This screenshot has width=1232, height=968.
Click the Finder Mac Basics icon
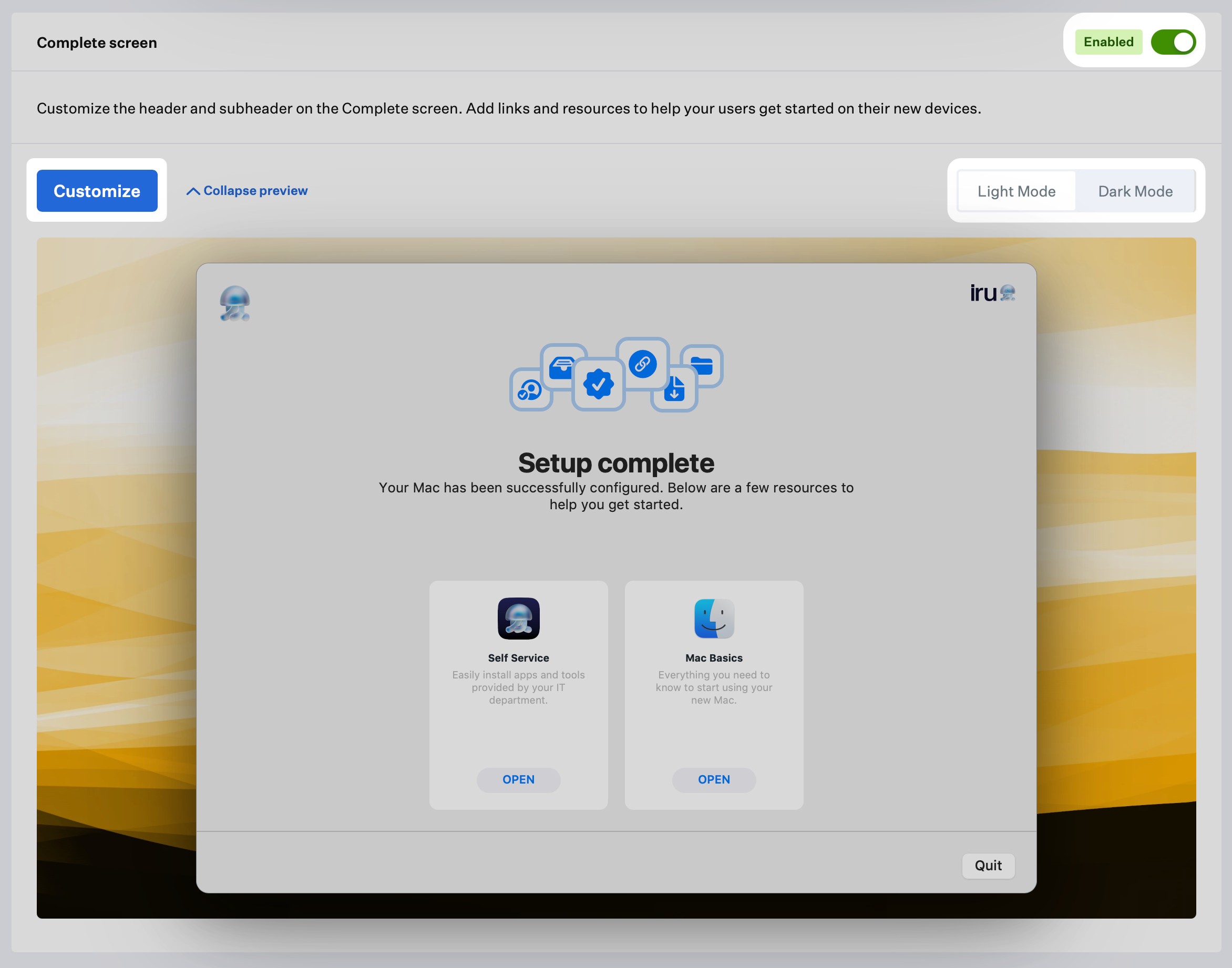pyautogui.click(x=713, y=619)
